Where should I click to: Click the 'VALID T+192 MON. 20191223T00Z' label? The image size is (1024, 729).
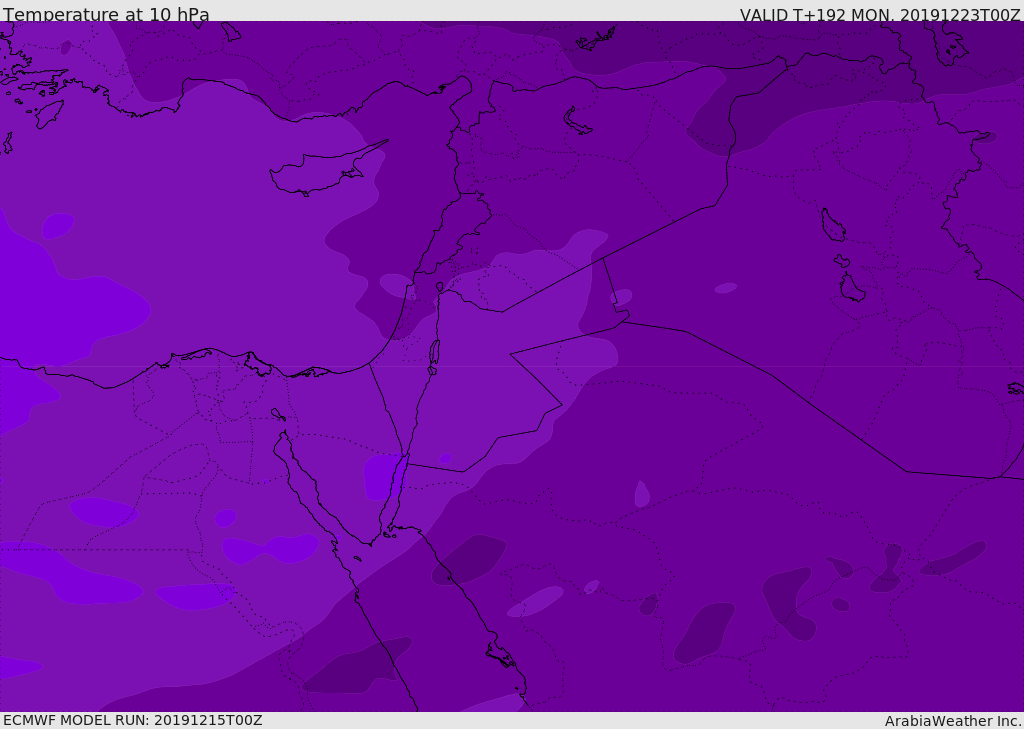click(x=880, y=14)
